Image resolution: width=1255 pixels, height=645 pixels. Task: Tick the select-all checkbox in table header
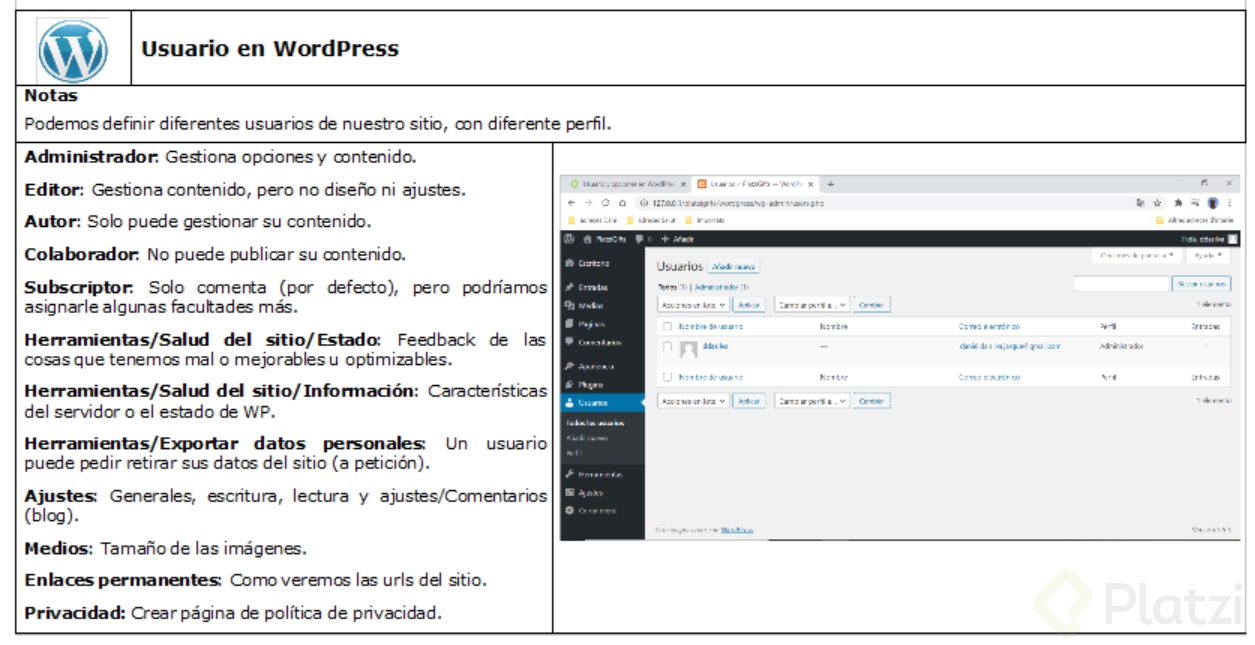point(667,326)
